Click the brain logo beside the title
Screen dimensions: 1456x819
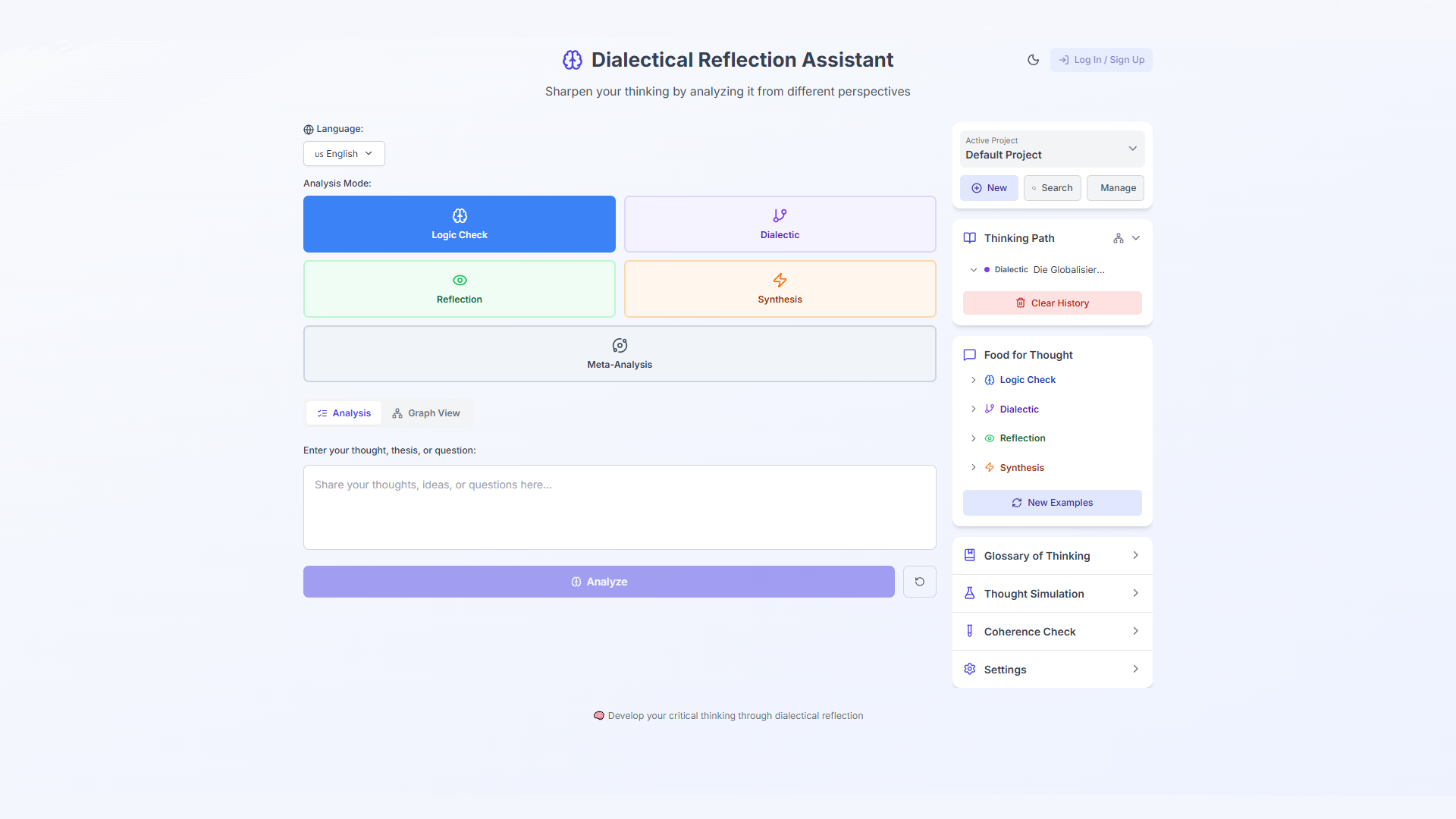tap(572, 60)
